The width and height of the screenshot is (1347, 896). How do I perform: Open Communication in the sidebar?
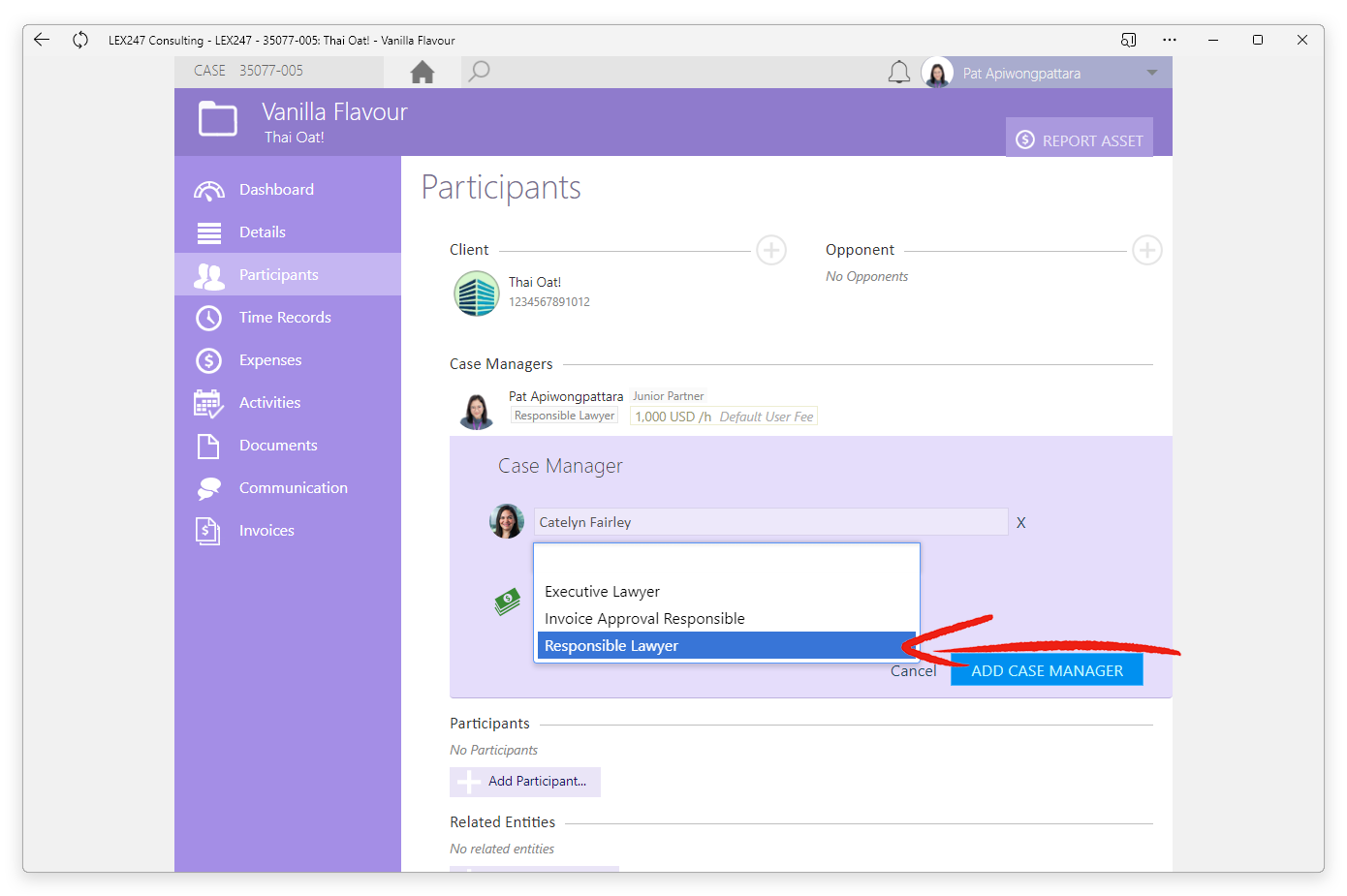point(288,488)
